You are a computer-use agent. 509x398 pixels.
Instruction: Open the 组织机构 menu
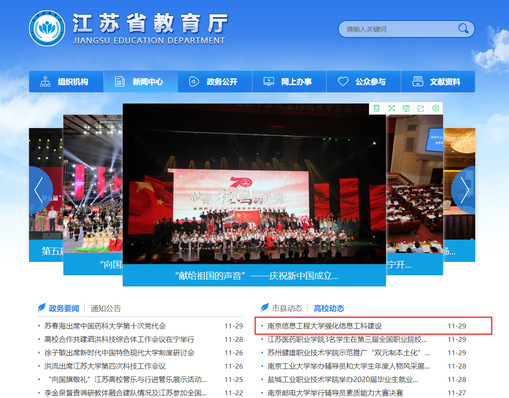tap(66, 81)
